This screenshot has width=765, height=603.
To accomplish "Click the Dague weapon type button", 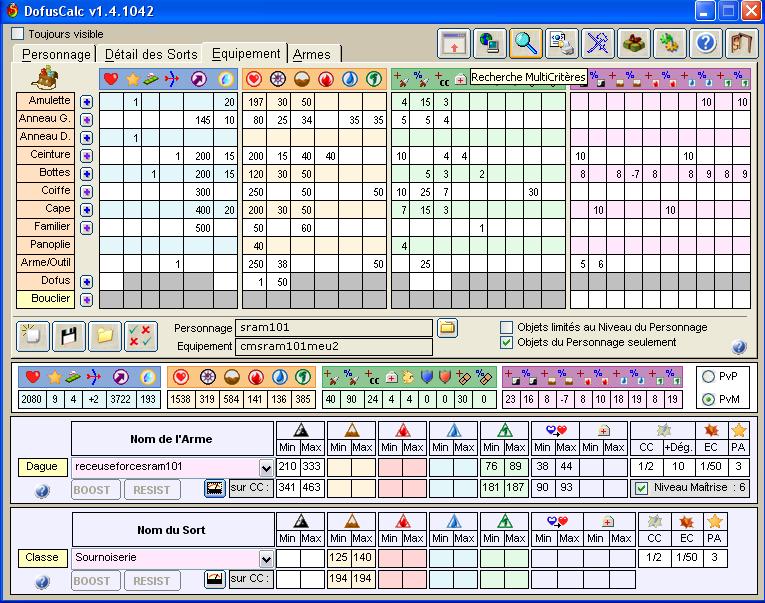I will point(43,467).
